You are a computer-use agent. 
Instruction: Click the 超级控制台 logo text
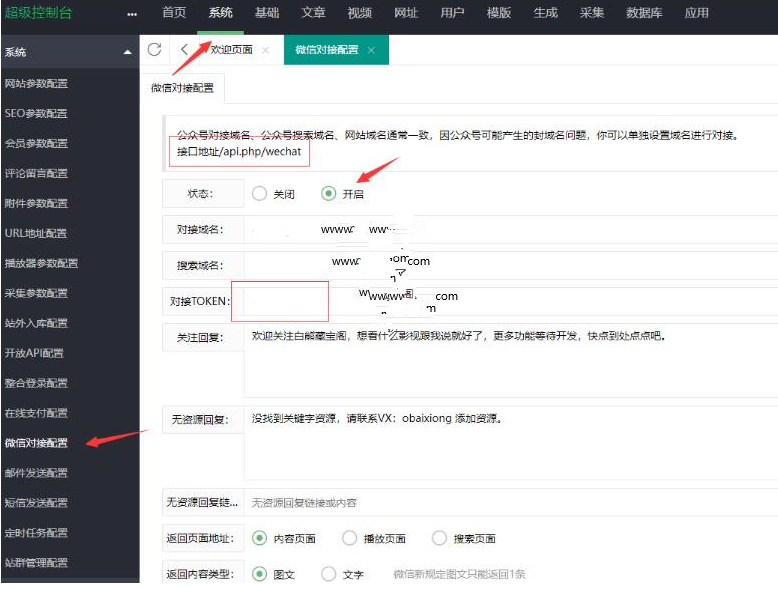tap(38, 12)
